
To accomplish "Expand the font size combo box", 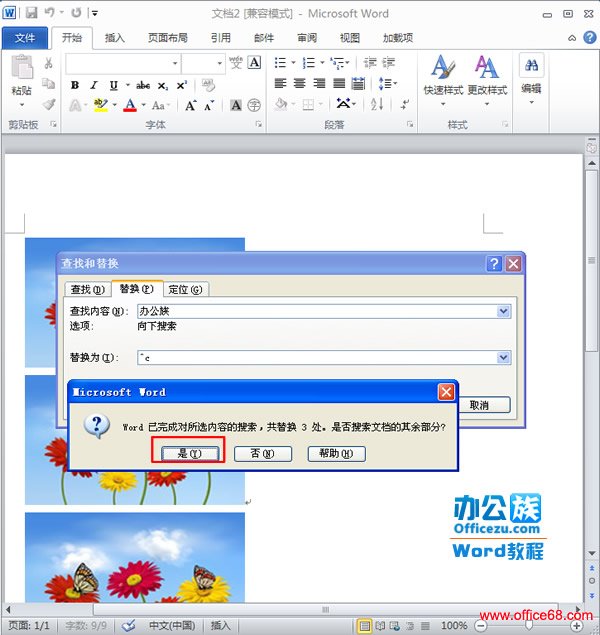I will pyautogui.click(x=219, y=63).
